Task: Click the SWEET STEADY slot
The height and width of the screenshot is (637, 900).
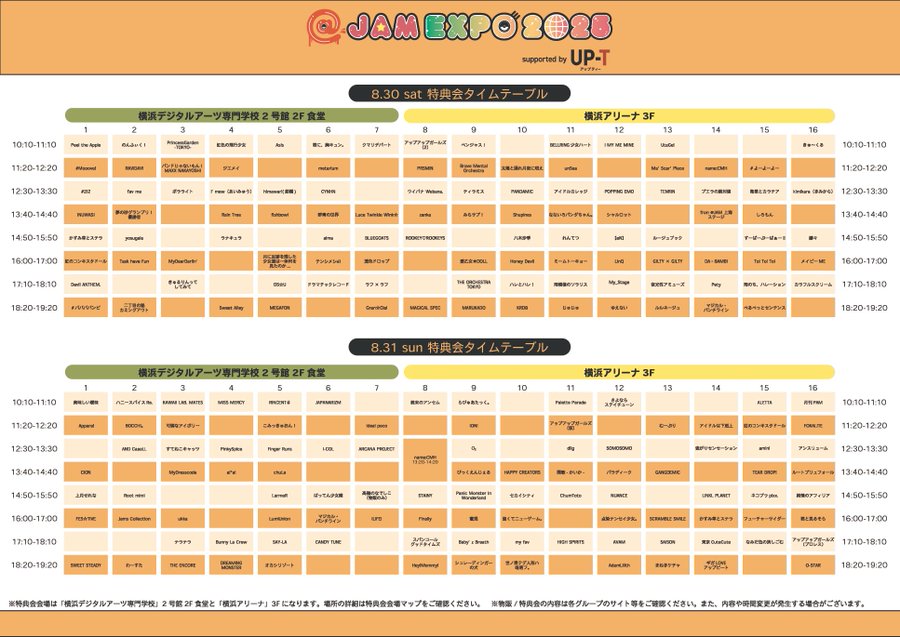Action: tap(86, 565)
